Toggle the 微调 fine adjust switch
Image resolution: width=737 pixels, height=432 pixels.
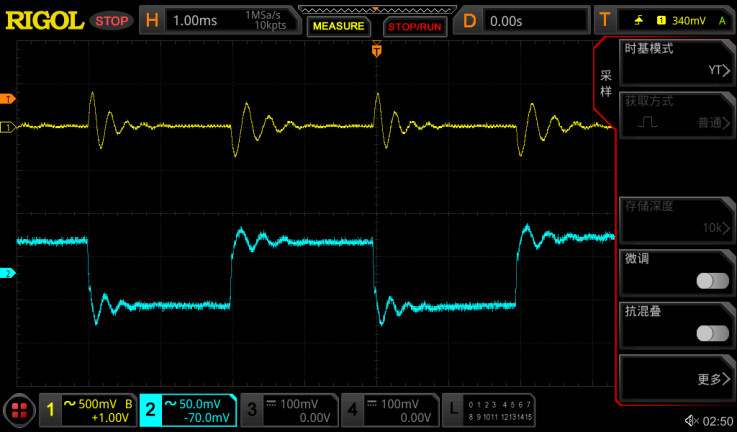click(x=713, y=281)
